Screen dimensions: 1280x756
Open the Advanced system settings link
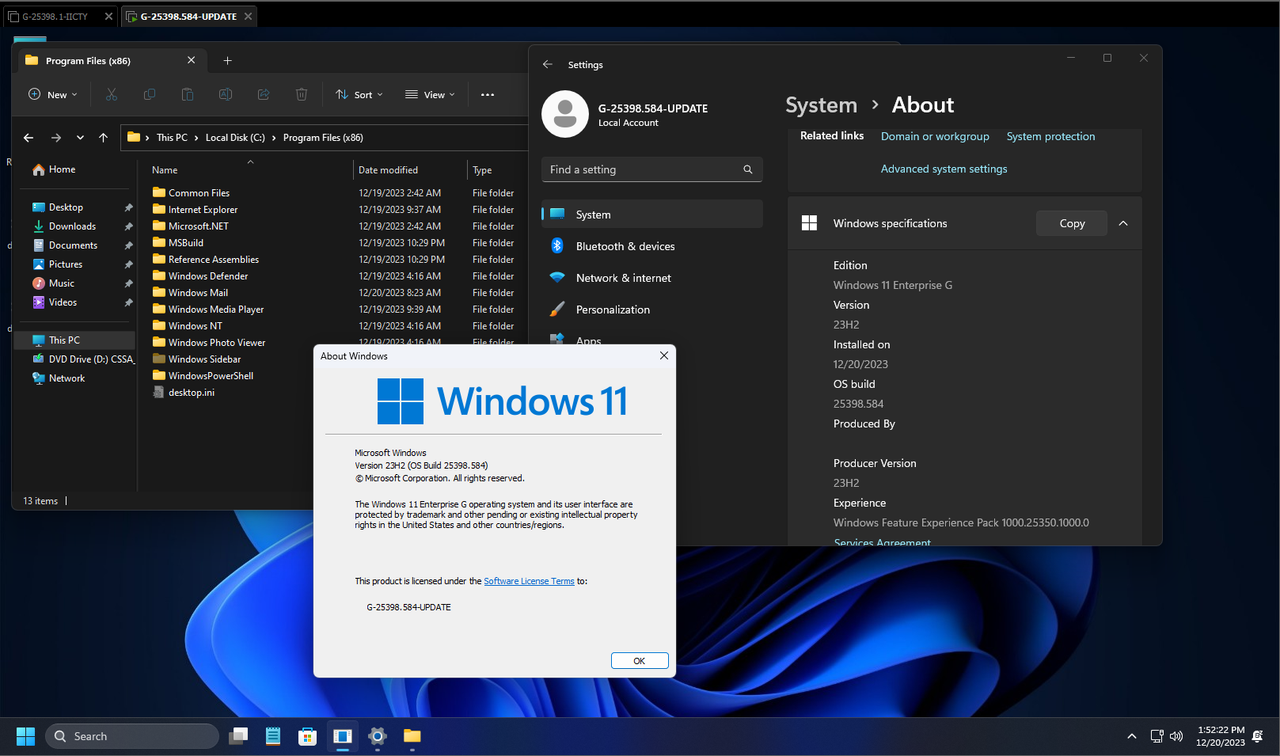click(944, 169)
